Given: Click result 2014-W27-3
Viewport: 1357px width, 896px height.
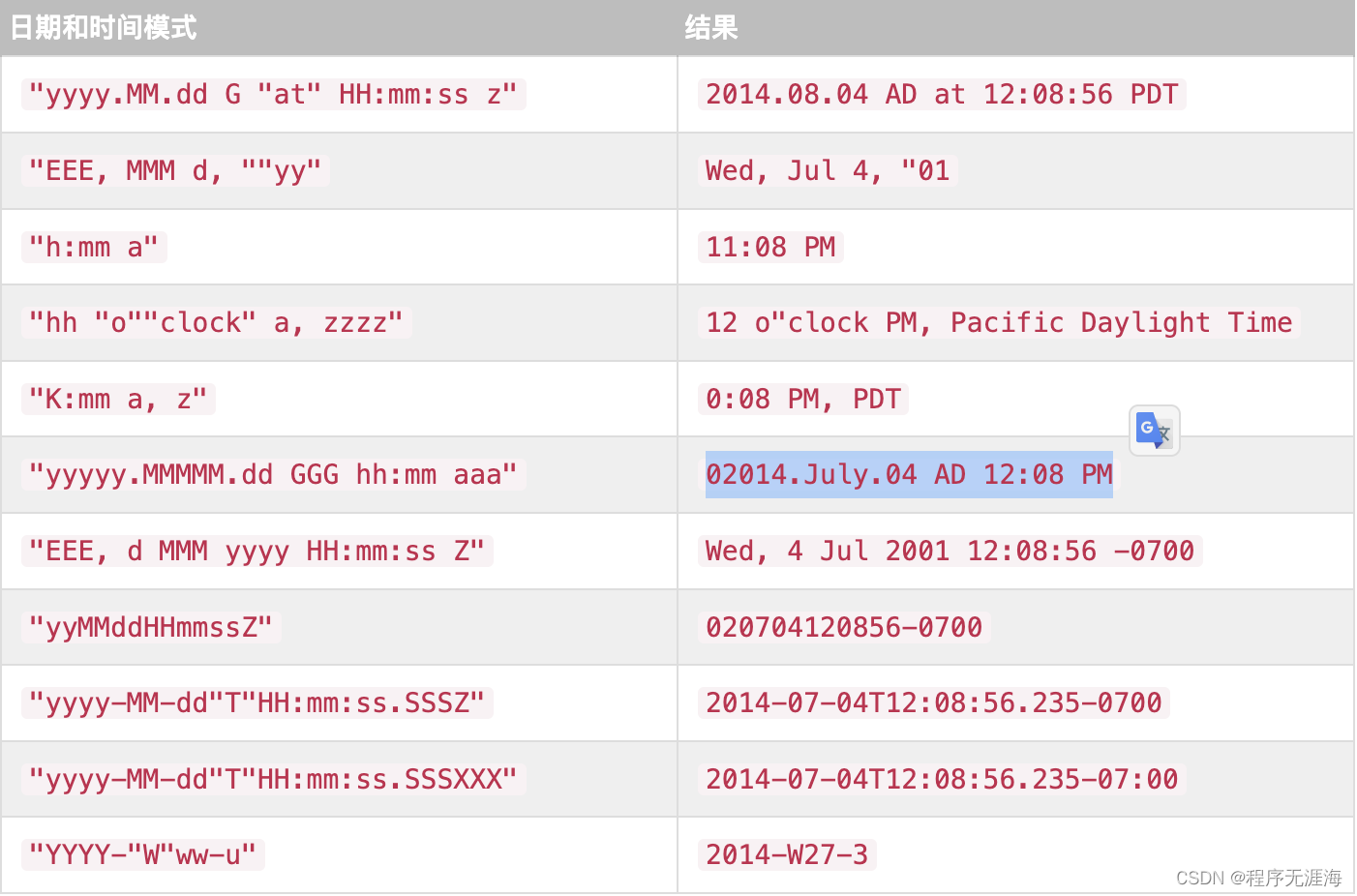Looking at the screenshot, I should [787, 854].
